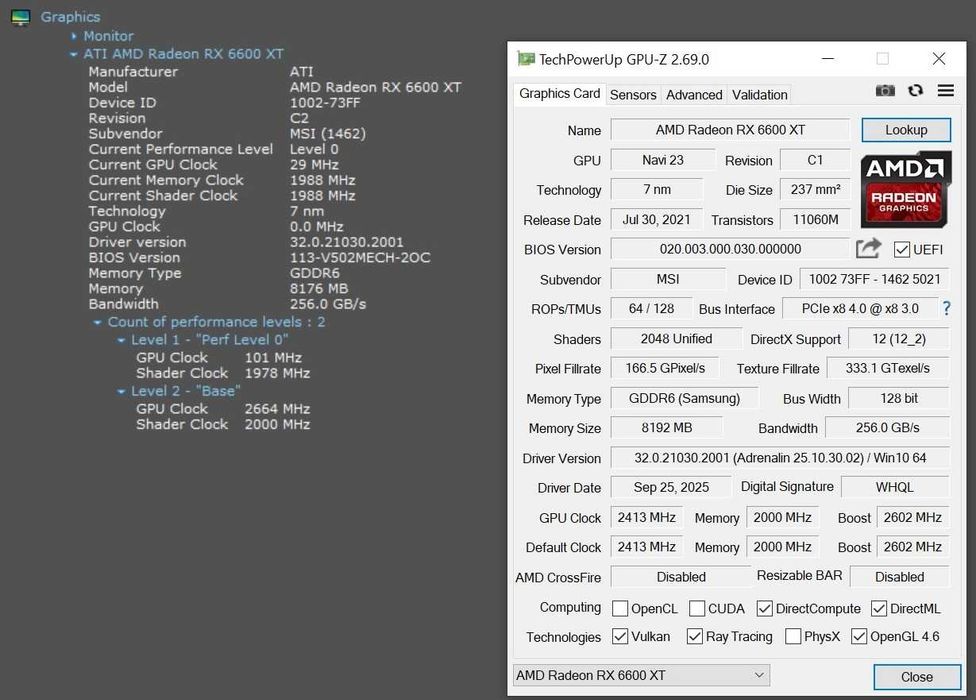Take a screenshot with GPU-Z camera icon
Image resolution: width=976 pixels, height=700 pixels.
point(884,91)
